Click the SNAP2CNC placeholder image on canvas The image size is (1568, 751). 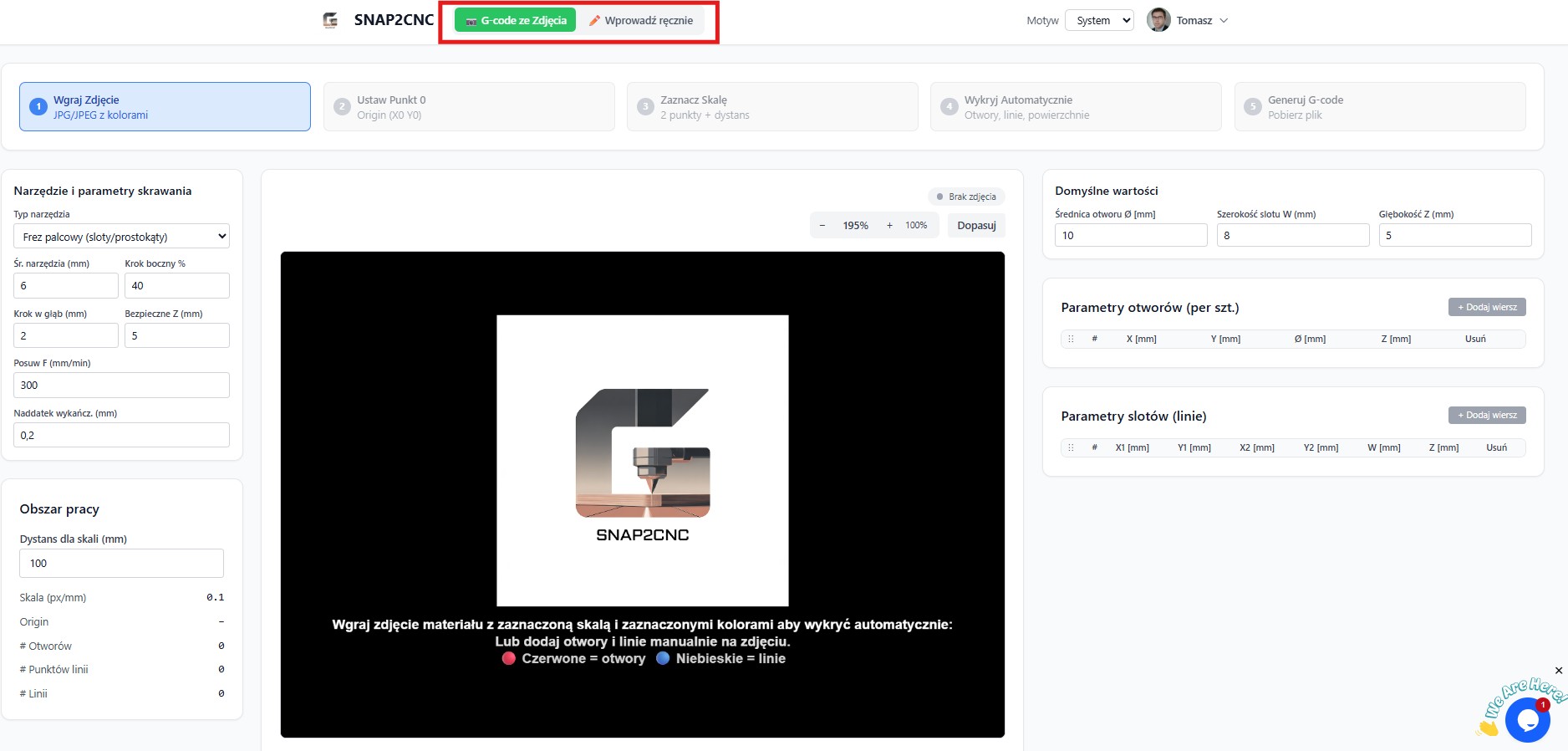tap(642, 460)
